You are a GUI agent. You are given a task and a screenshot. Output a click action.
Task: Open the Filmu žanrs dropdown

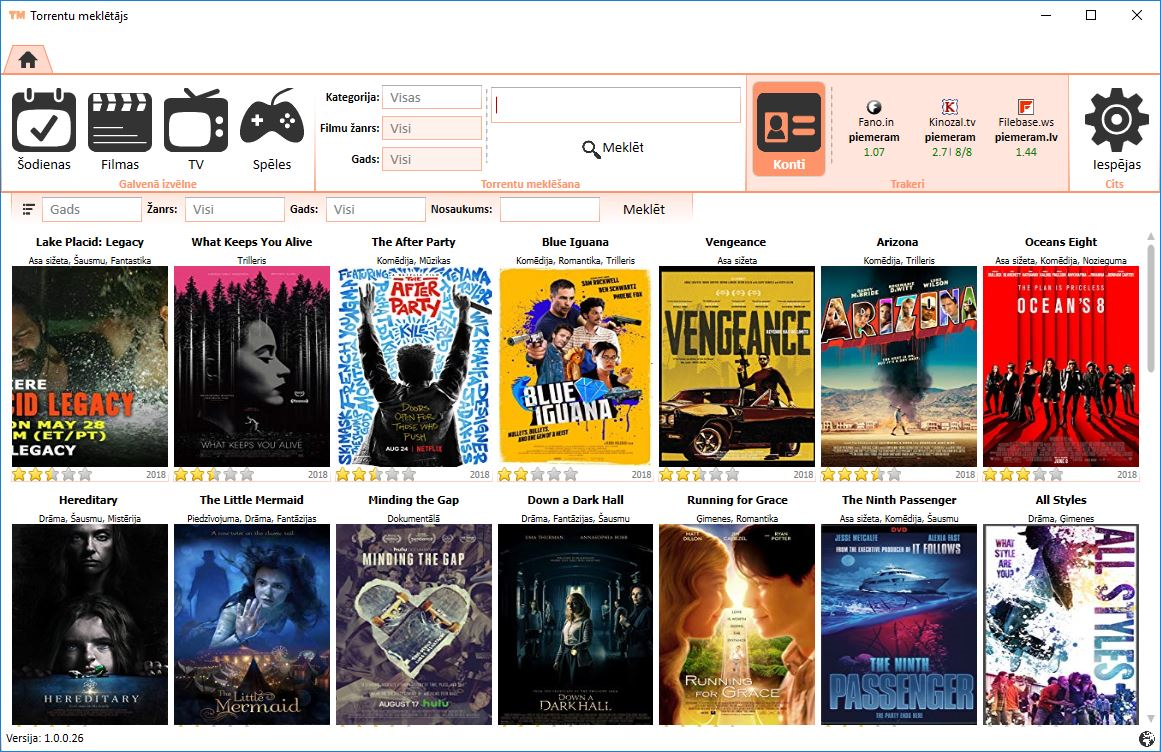432,128
